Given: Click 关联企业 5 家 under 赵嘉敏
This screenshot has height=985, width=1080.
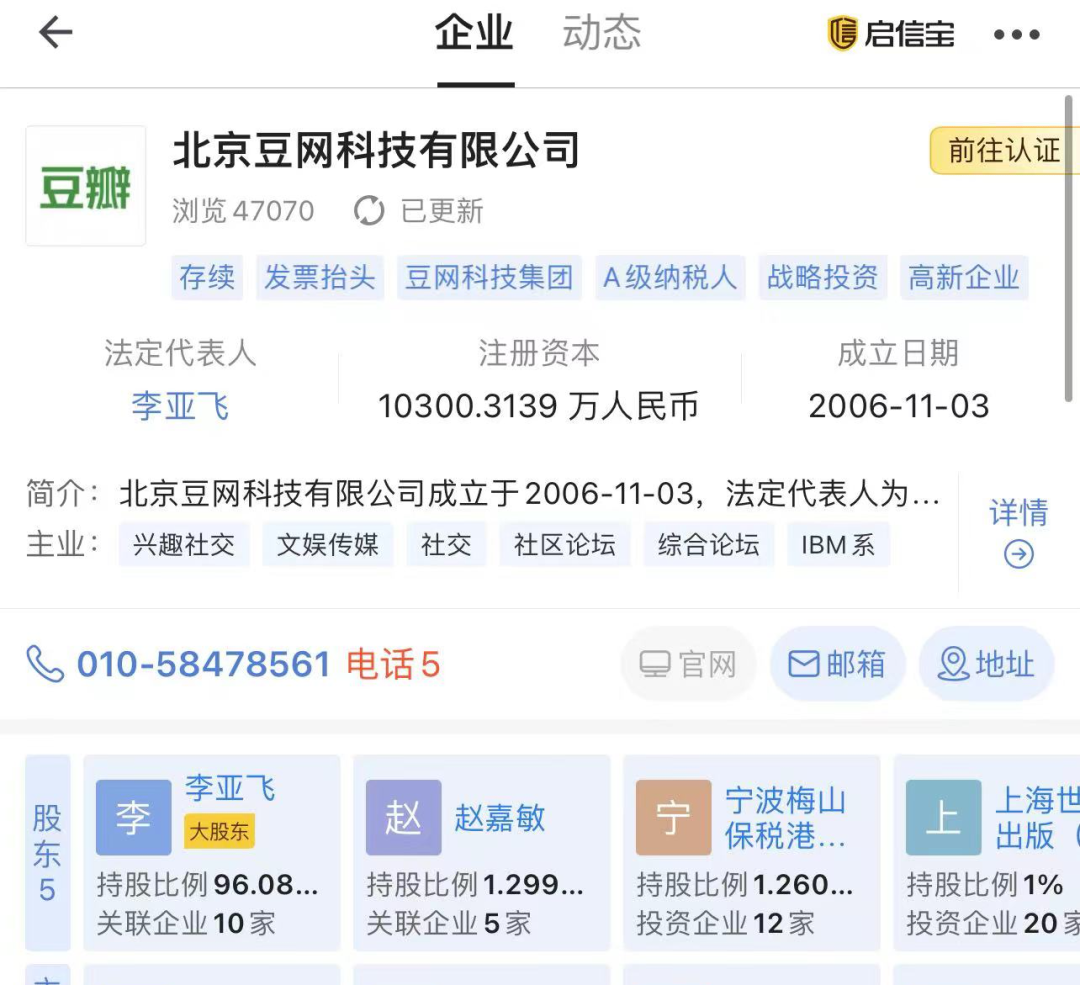Looking at the screenshot, I should click(449, 923).
